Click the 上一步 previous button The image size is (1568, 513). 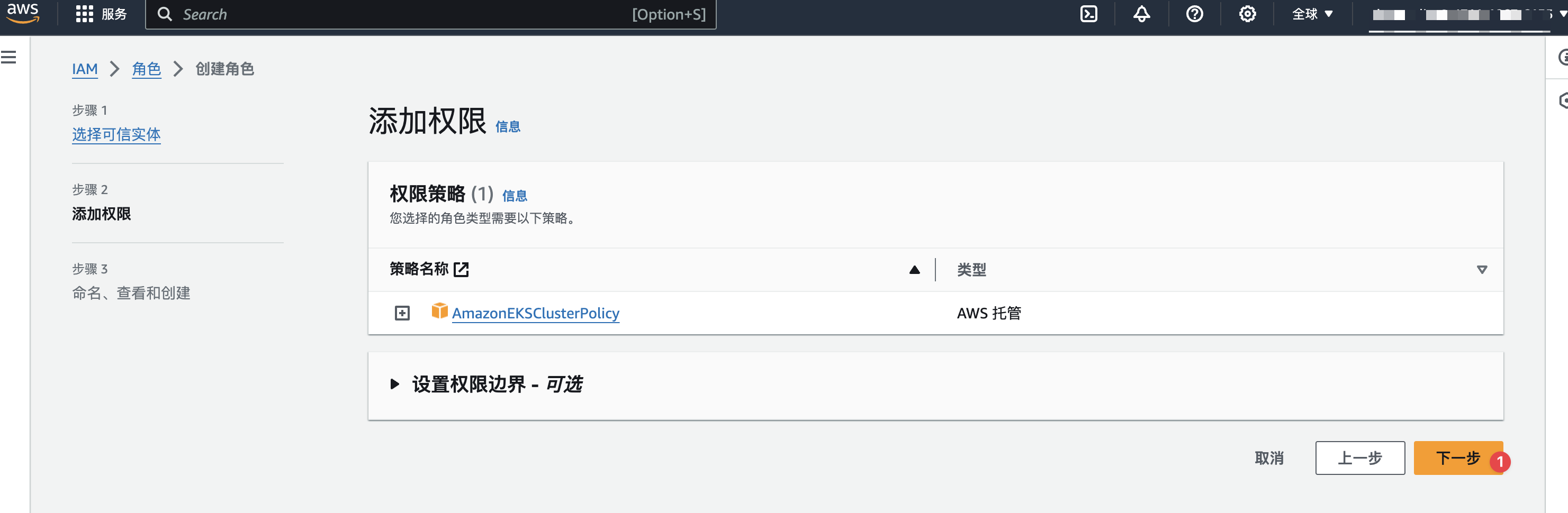[1360, 459]
